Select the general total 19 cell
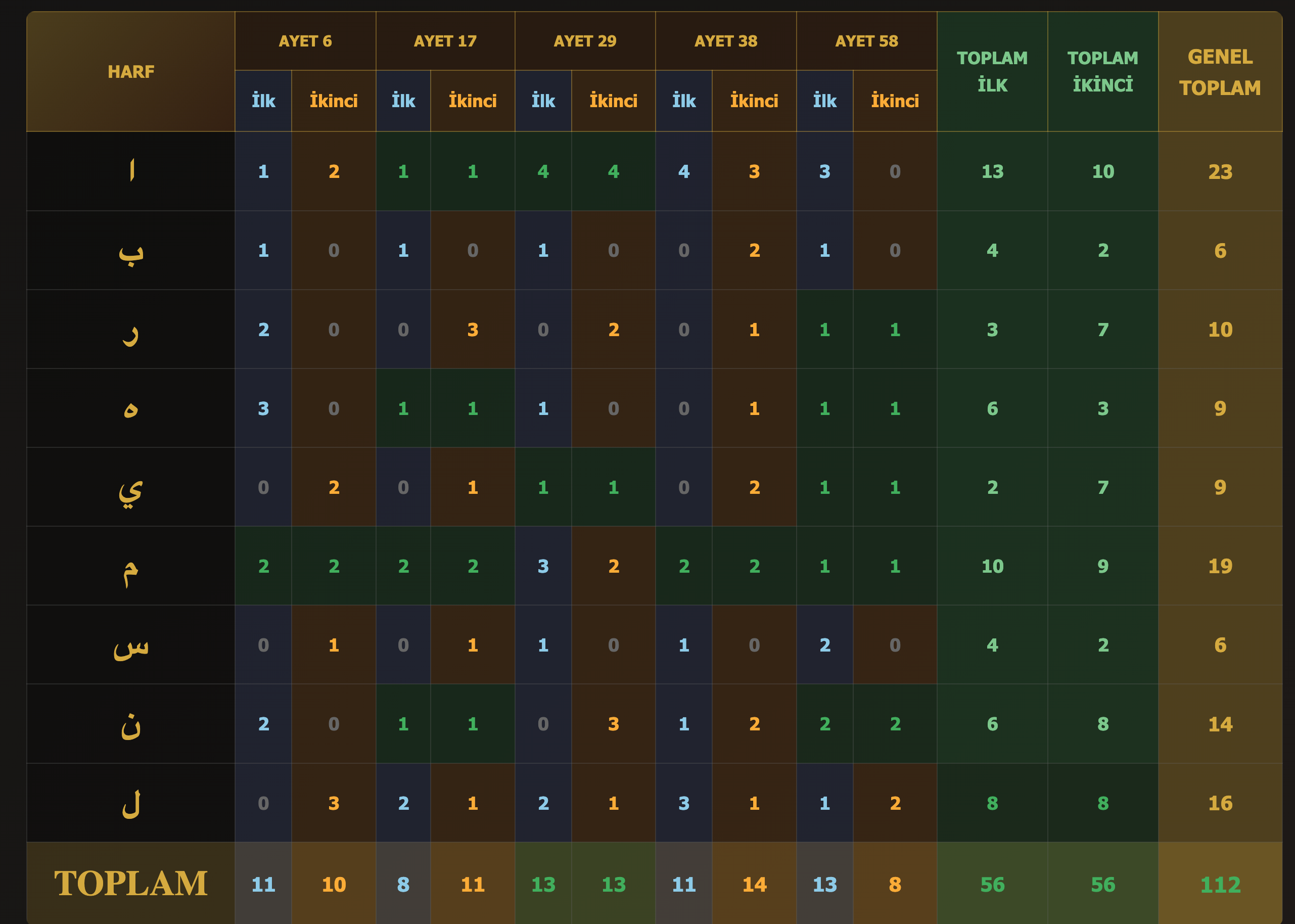Screen dimensions: 1295x924 click(x=1219, y=566)
